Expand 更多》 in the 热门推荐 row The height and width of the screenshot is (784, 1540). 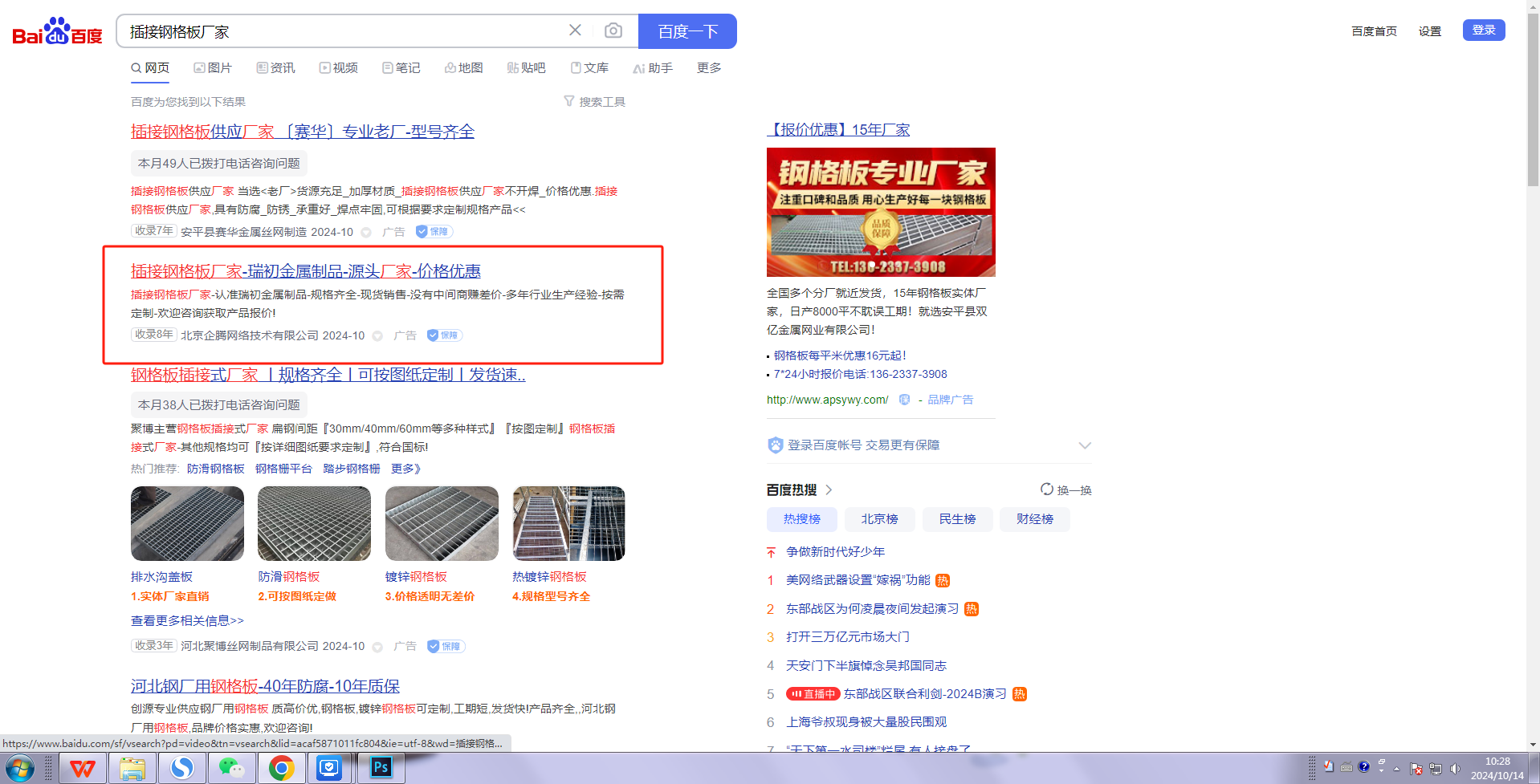coord(405,469)
